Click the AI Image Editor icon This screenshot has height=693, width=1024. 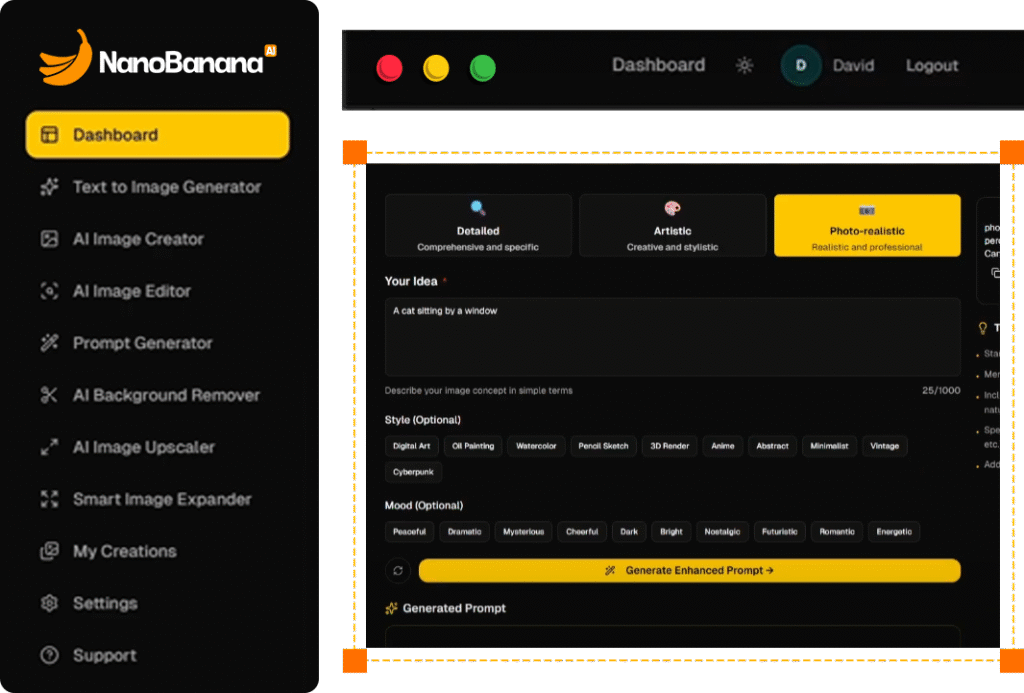pyautogui.click(x=48, y=291)
